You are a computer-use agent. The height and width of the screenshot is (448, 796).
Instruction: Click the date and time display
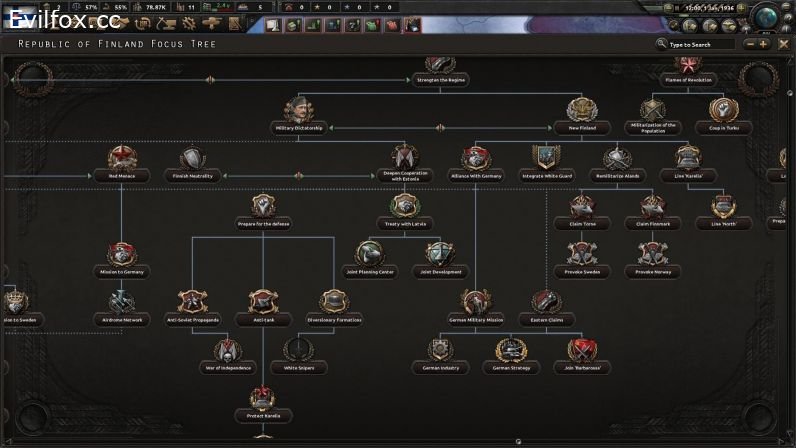click(709, 7)
